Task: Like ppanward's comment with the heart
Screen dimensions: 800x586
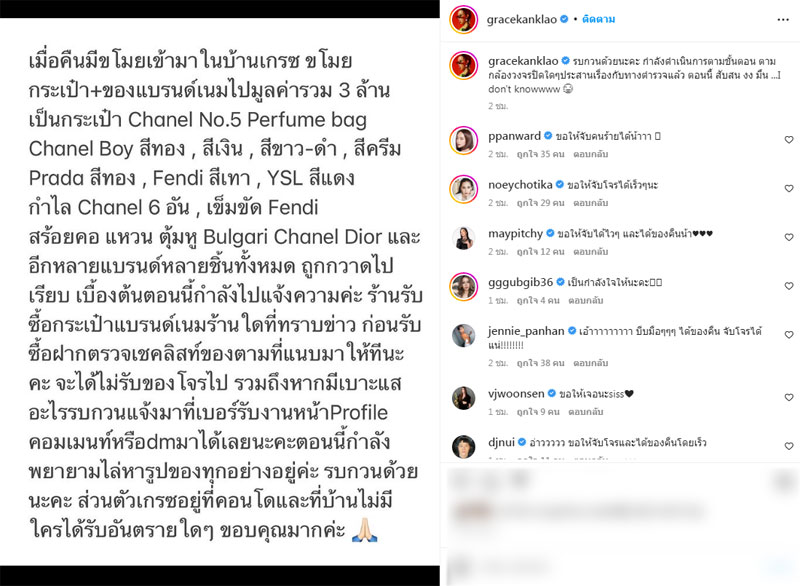Action: pyautogui.click(x=789, y=140)
